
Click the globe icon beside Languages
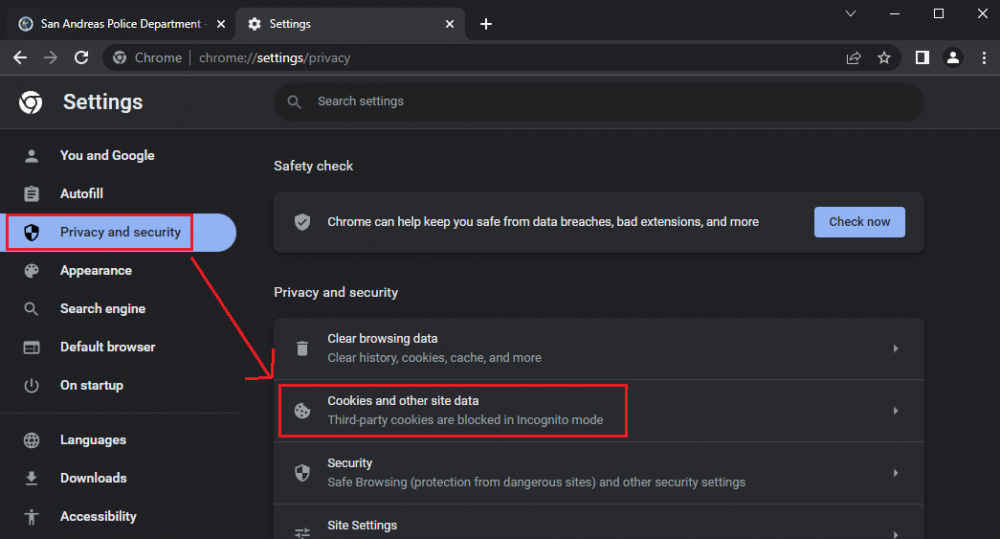[x=31, y=440]
